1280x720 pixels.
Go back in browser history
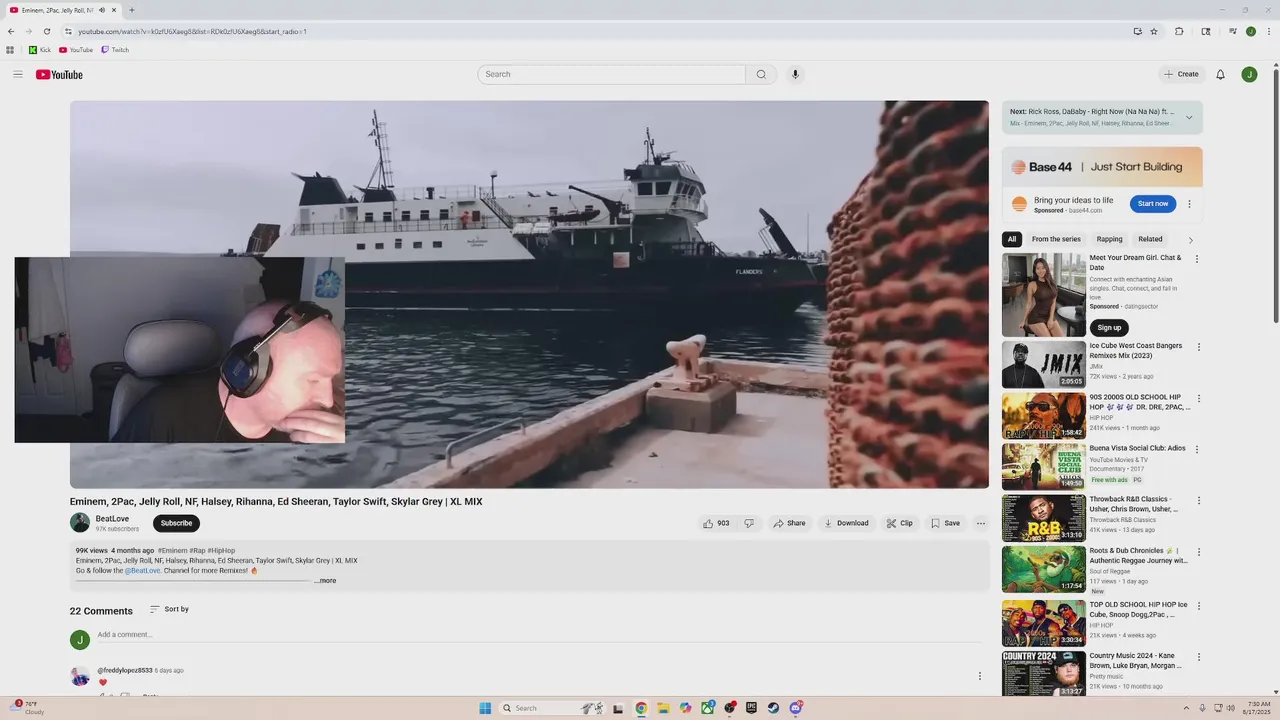11,31
